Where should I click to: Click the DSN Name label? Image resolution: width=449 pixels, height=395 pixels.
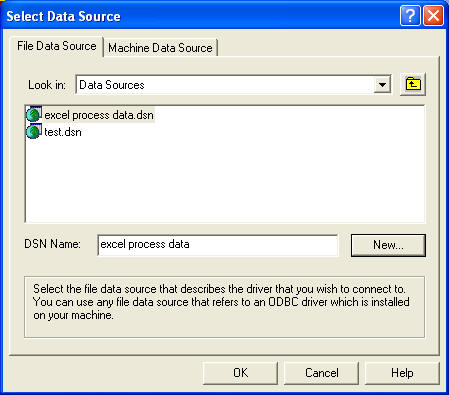(52, 244)
